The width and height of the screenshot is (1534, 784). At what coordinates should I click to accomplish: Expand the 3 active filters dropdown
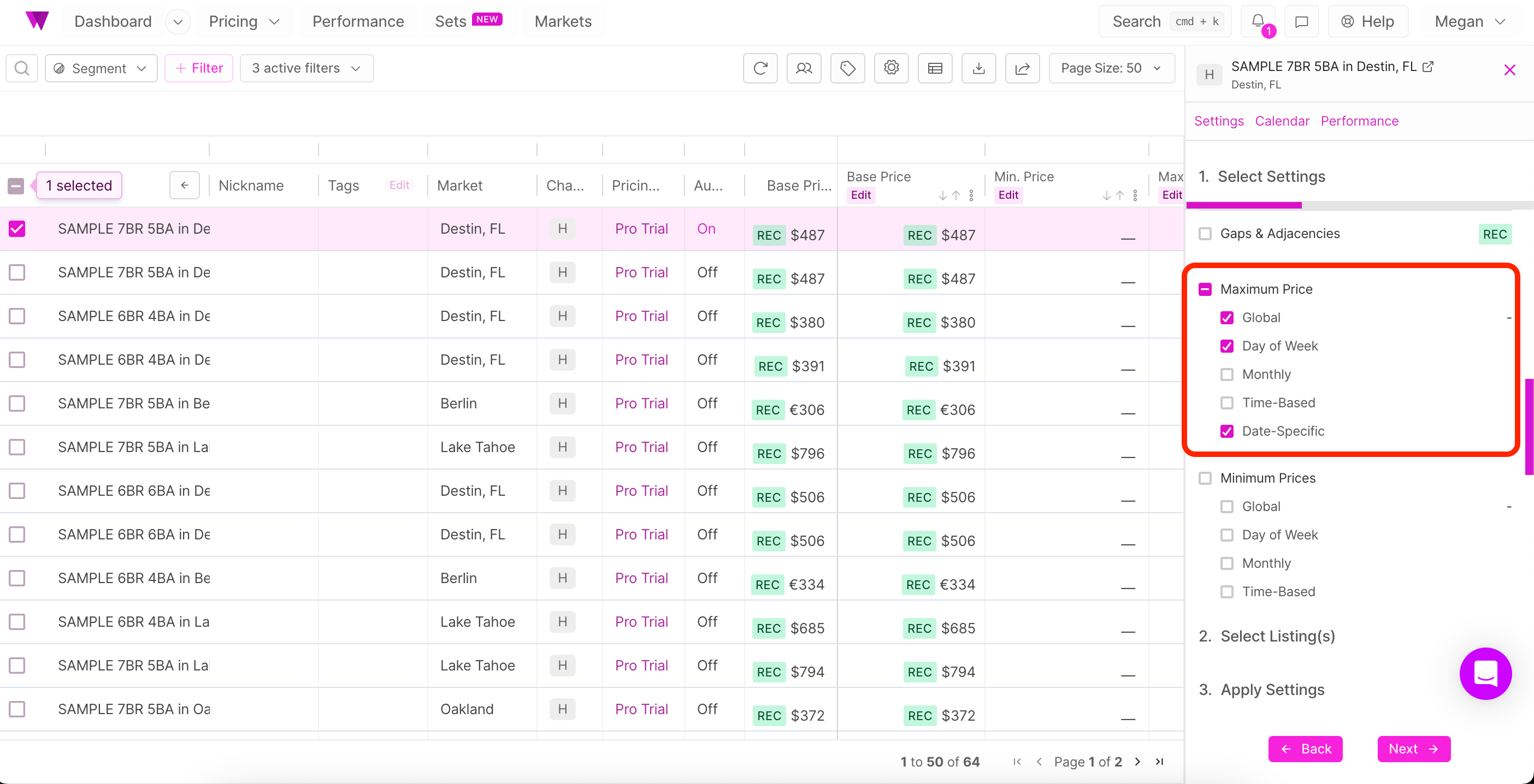pos(306,68)
